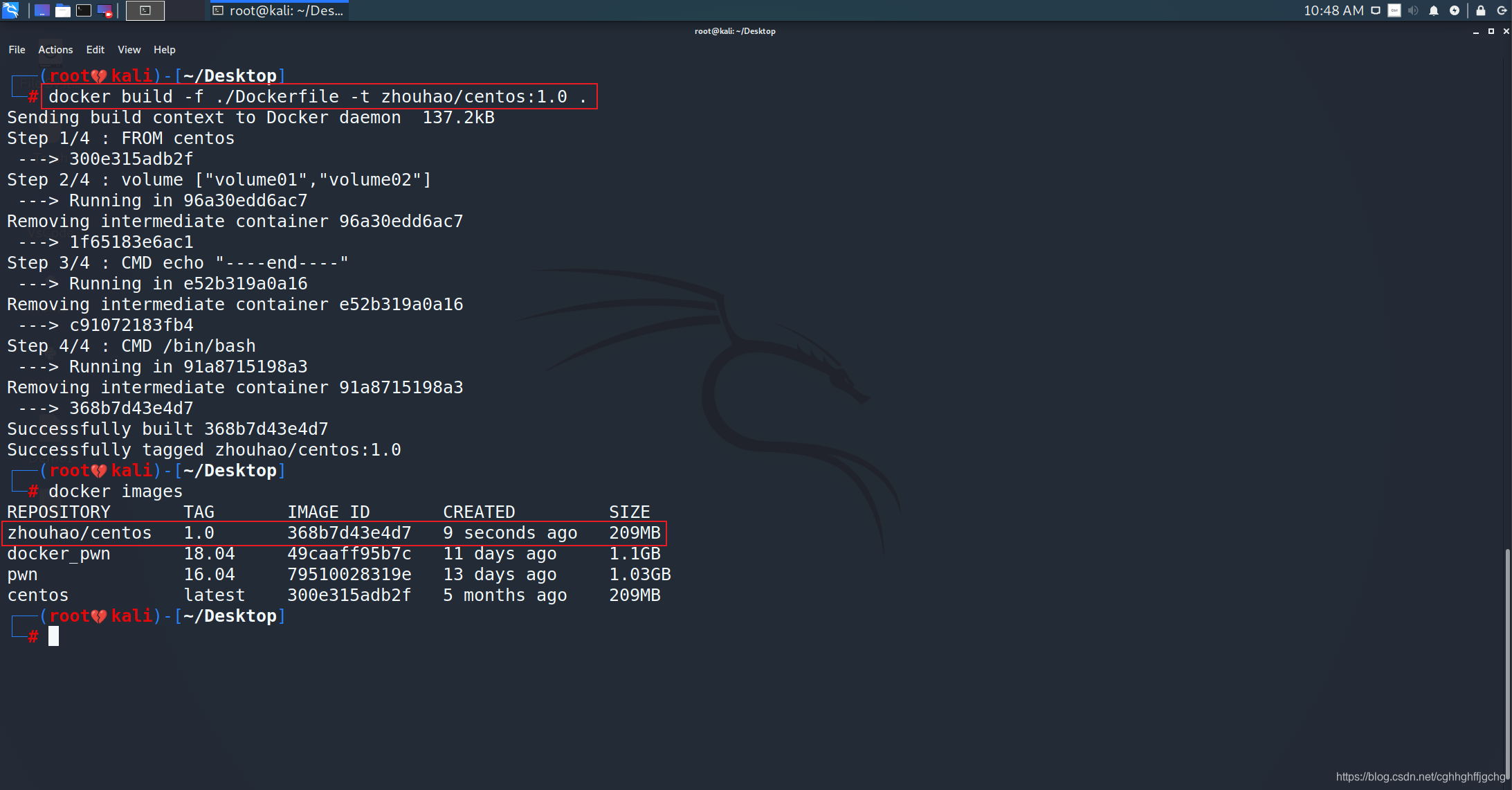
Task: Click the network display tray icon
Action: [1376, 10]
